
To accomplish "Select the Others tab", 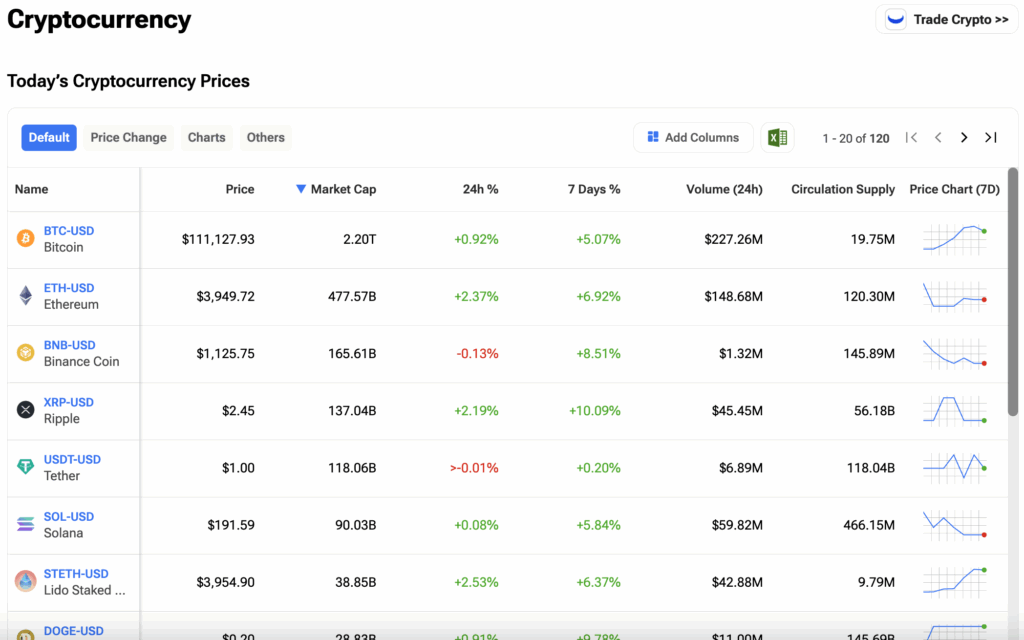I will click(266, 138).
